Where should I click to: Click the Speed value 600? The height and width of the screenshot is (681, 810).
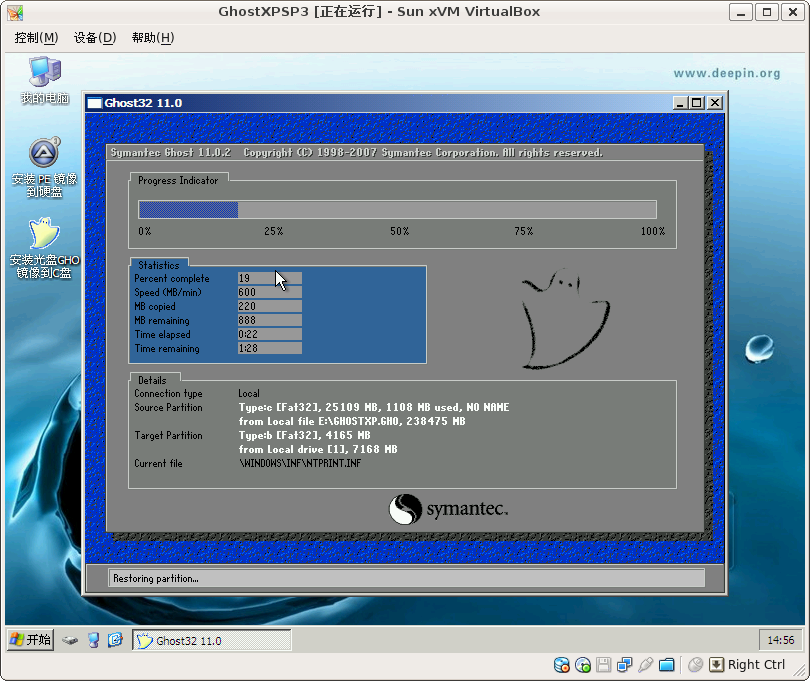coord(270,292)
